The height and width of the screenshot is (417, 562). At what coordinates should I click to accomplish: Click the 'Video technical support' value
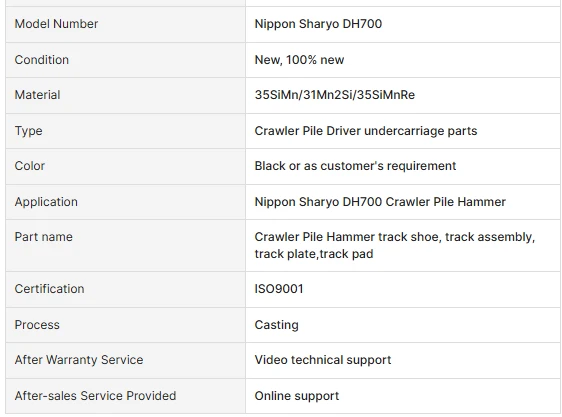coord(323,360)
